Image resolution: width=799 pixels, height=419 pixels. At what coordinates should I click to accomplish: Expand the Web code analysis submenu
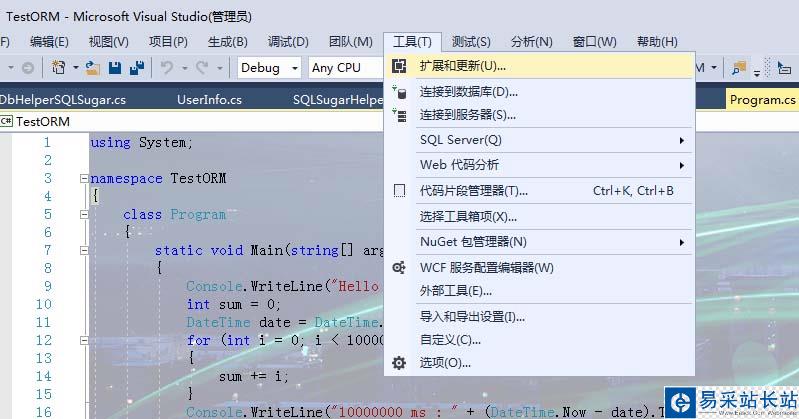(x=682, y=165)
